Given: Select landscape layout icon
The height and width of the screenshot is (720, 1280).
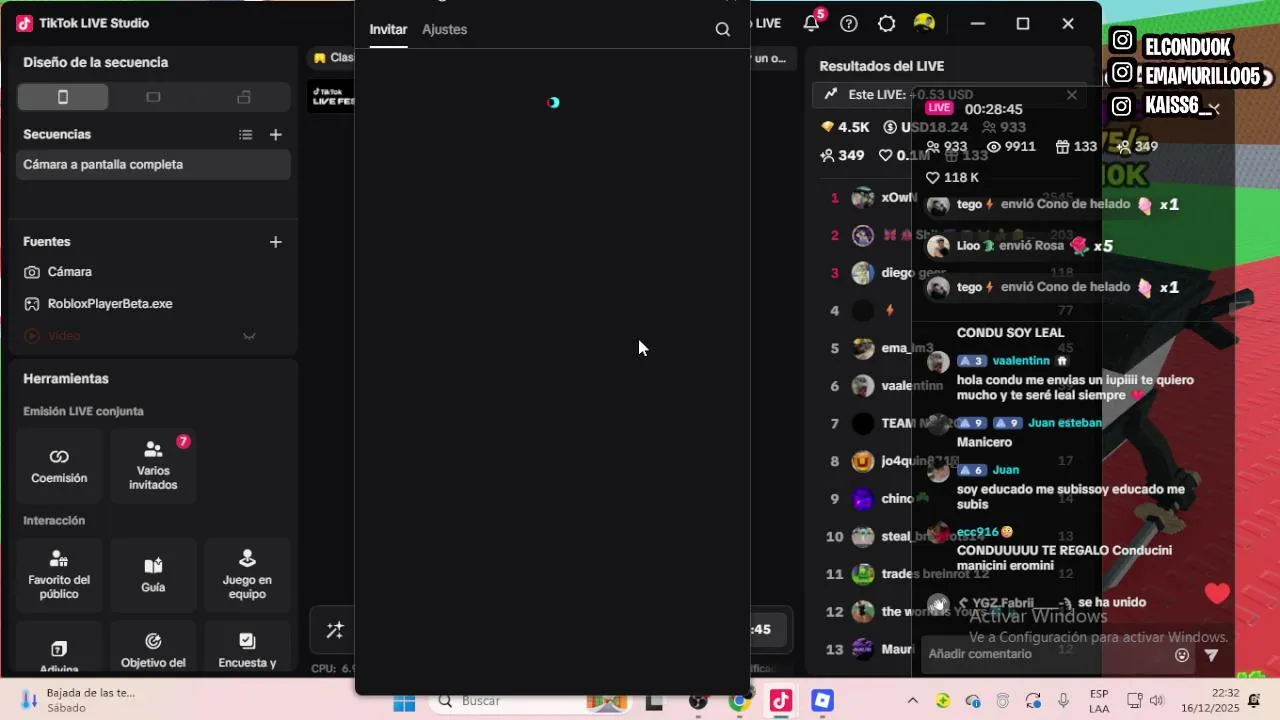Looking at the screenshot, I should tap(153, 97).
